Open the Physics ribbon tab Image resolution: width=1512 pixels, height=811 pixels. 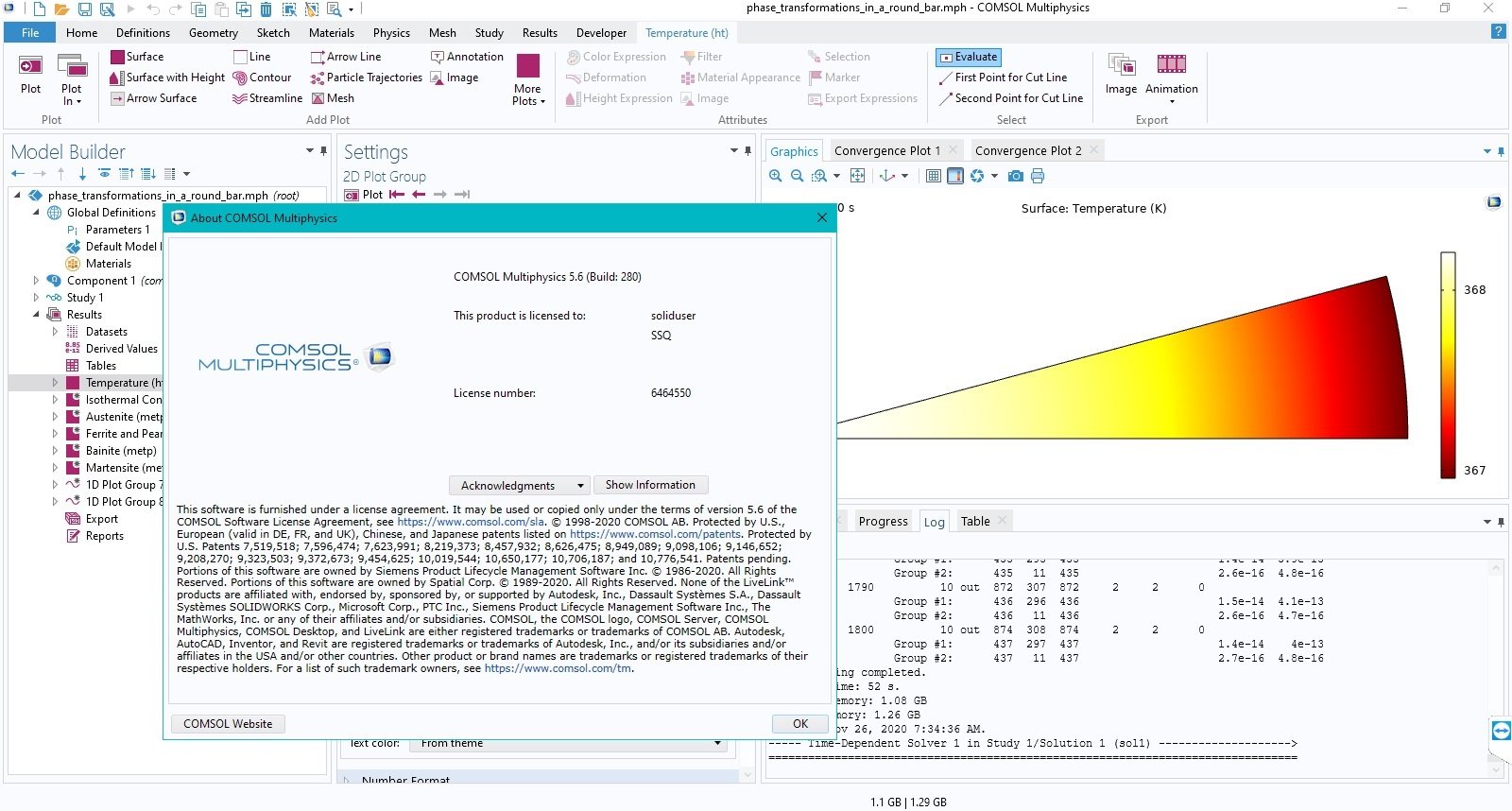391,32
